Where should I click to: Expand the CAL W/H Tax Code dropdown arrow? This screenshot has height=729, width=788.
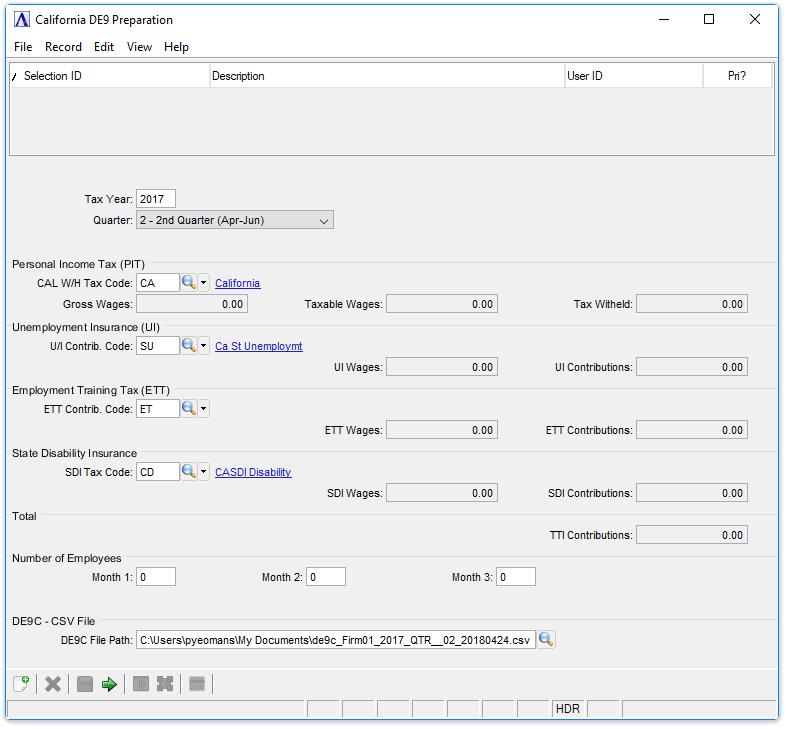click(204, 284)
